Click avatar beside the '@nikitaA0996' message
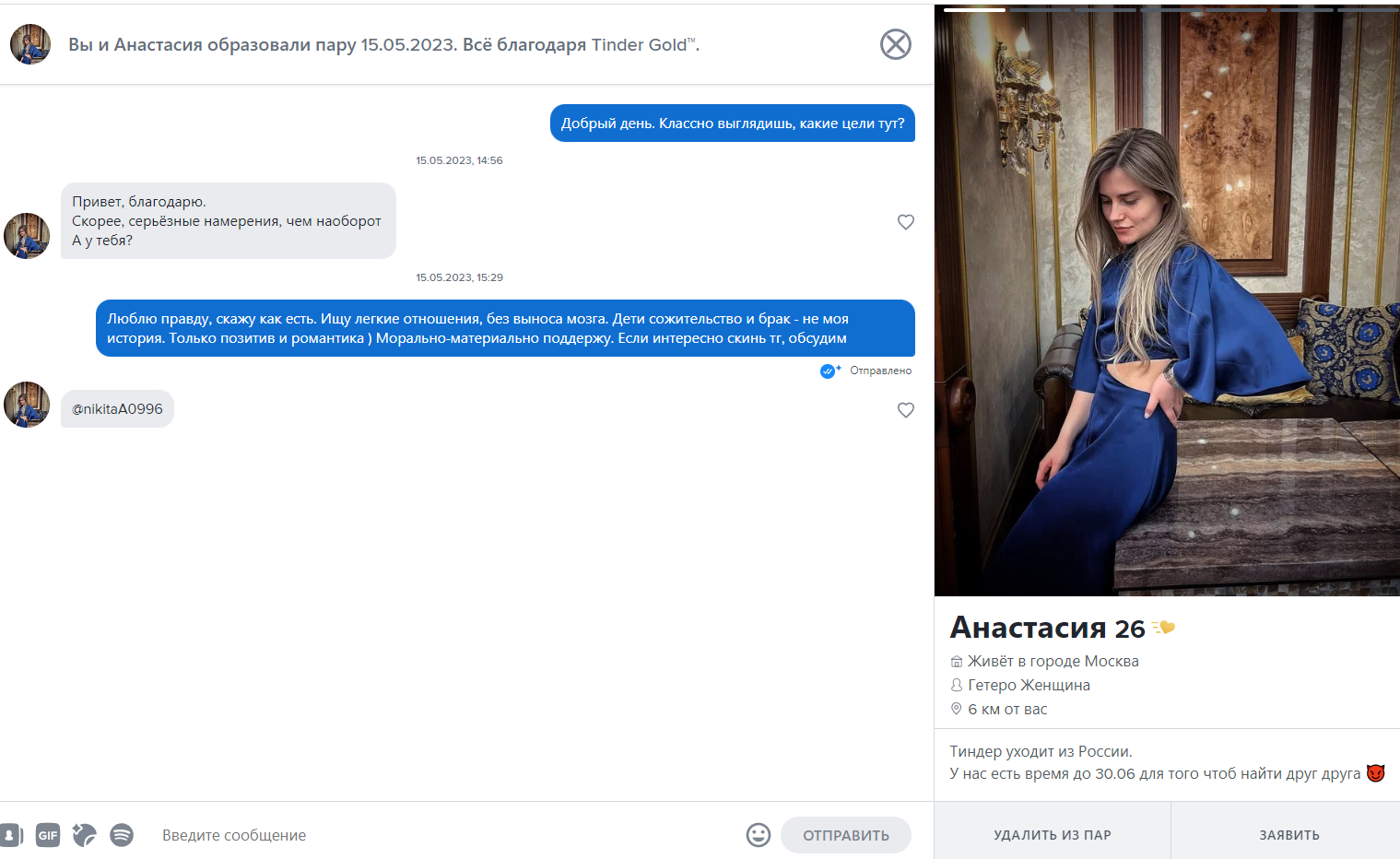The width and height of the screenshot is (1400, 859). pyautogui.click(x=27, y=405)
